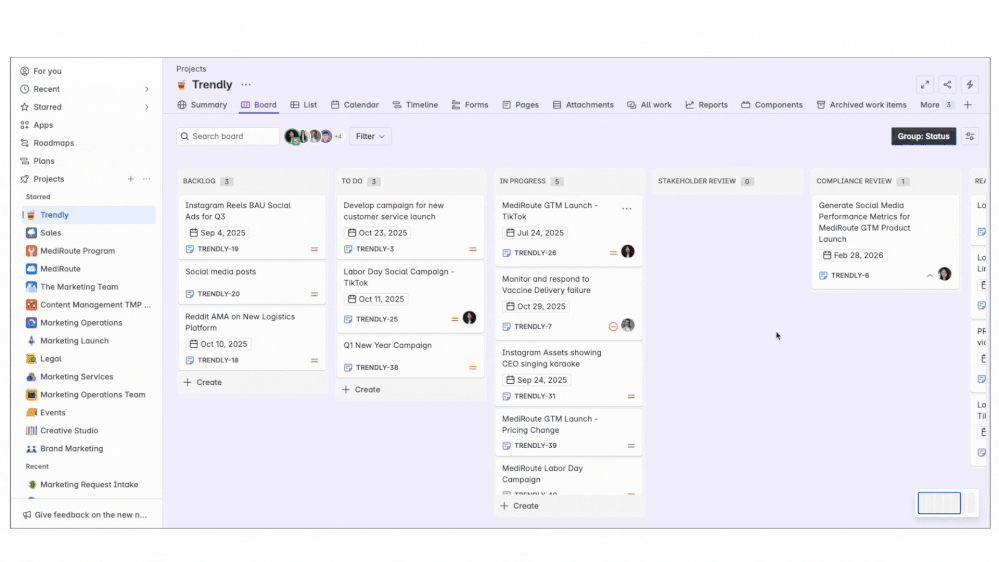Click the Creative Studio project icon
This screenshot has width=999, height=562.
(31, 431)
